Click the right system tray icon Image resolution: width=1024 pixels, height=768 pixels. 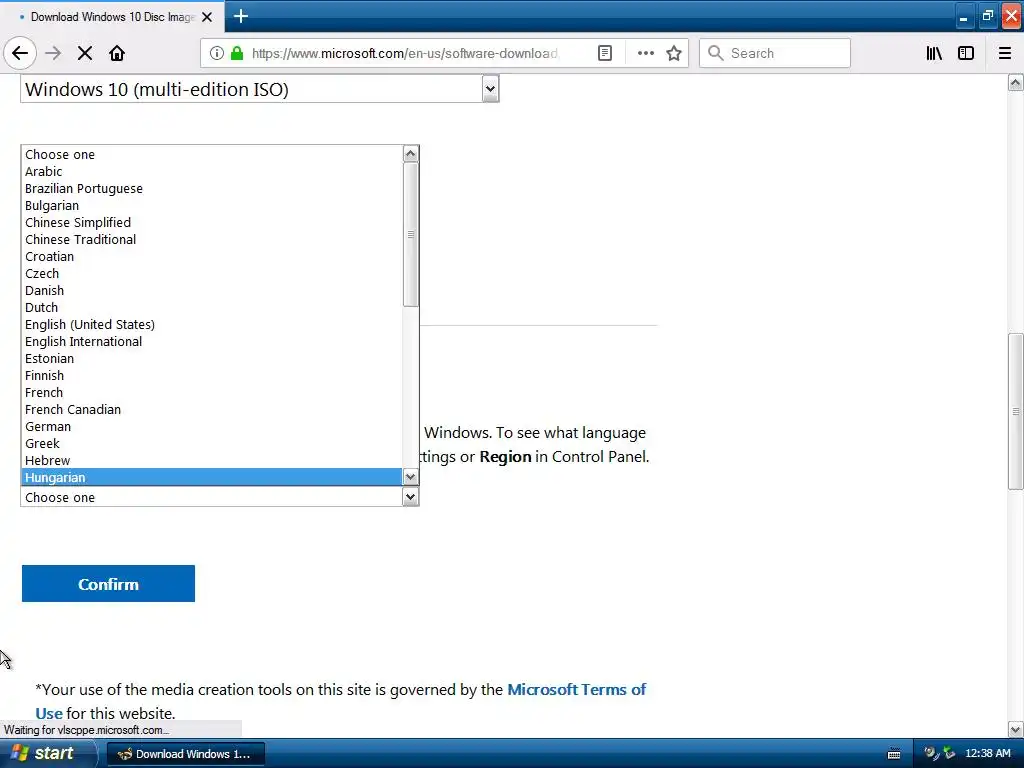[949, 754]
